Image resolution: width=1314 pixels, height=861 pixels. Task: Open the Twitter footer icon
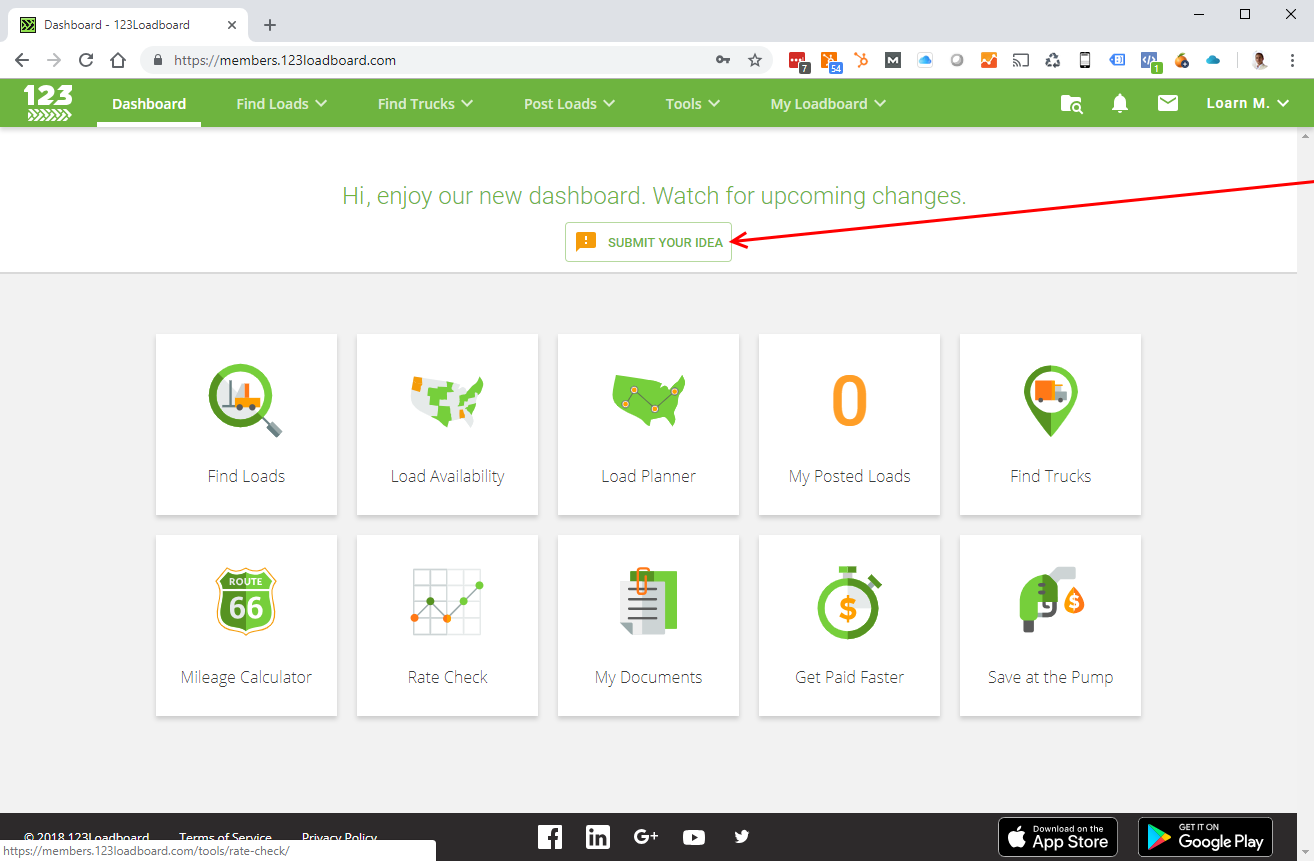click(x=741, y=837)
